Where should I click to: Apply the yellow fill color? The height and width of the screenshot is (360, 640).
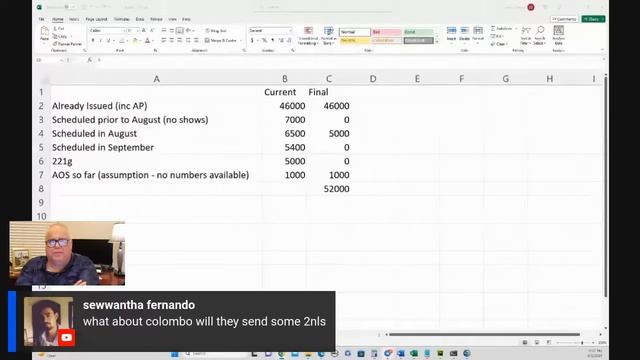[135, 40]
